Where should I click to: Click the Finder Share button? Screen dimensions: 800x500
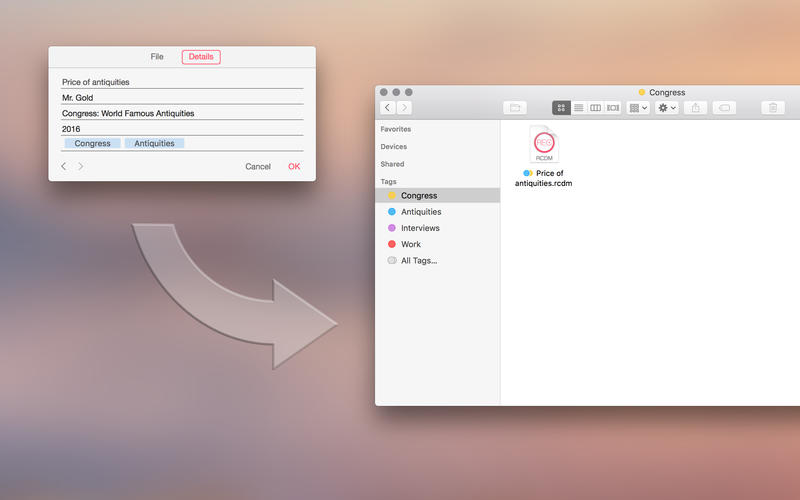(x=695, y=108)
